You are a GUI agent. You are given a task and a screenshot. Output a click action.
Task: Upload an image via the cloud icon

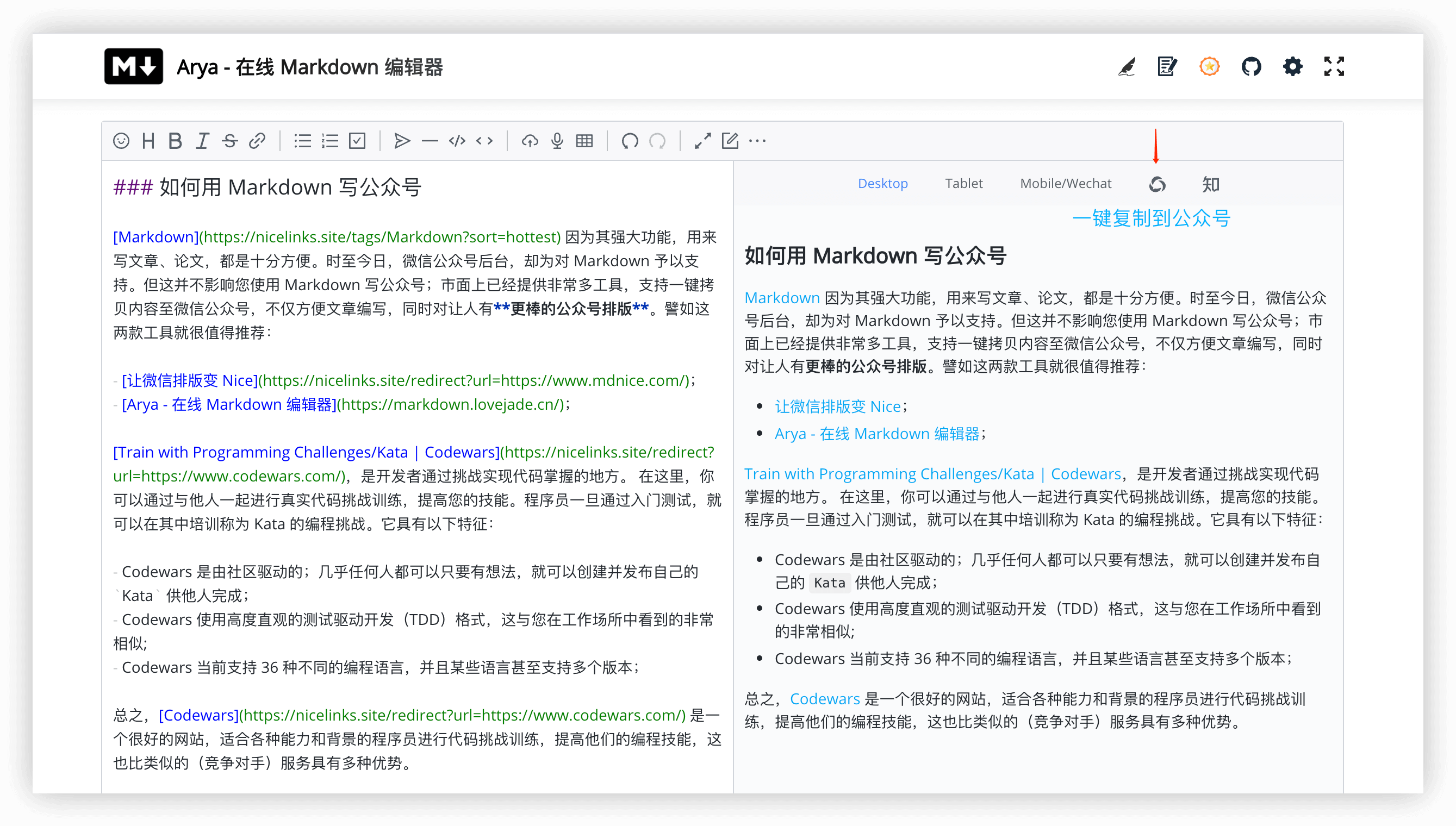[x=530, y=141]
